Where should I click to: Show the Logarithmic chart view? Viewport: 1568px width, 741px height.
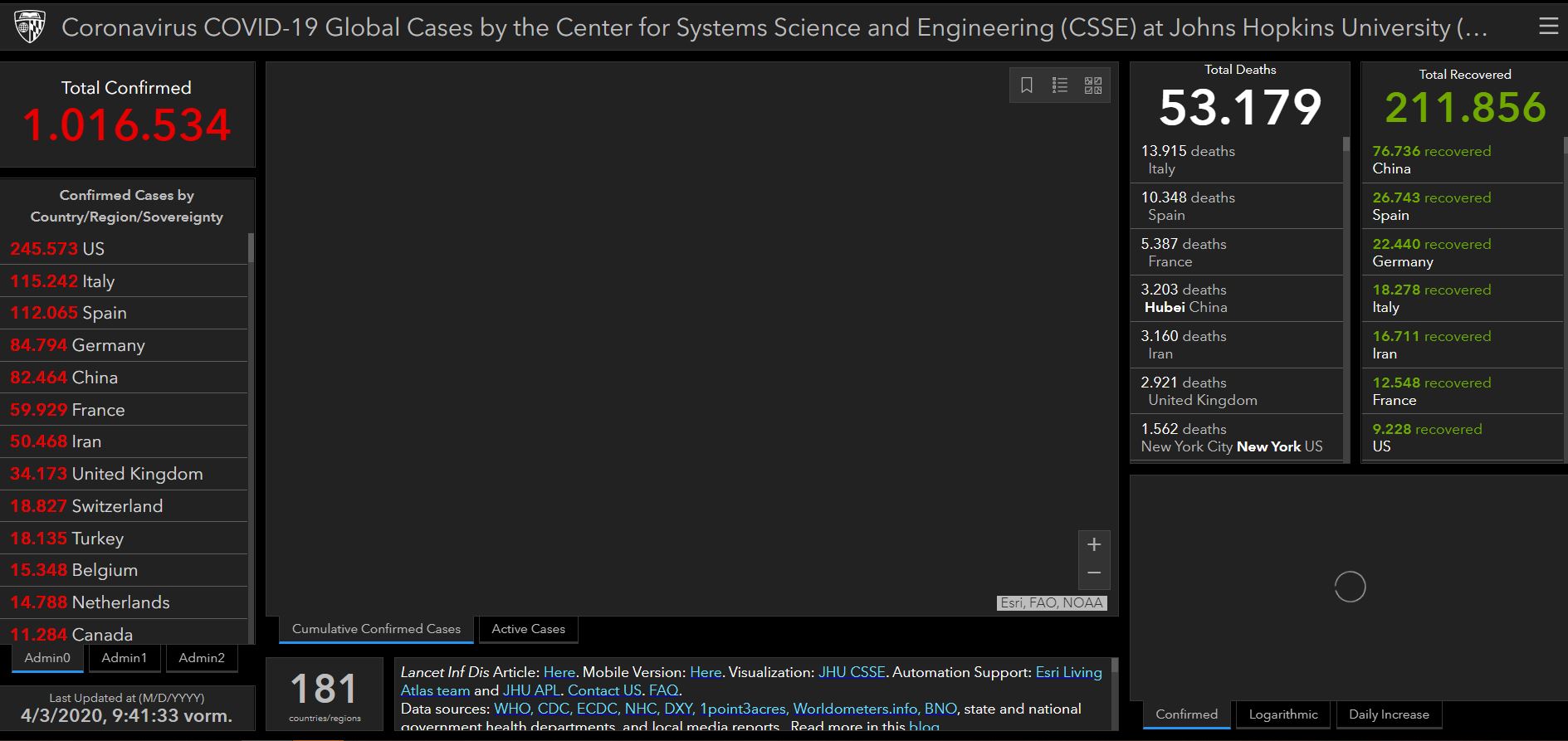[1282, 714]
